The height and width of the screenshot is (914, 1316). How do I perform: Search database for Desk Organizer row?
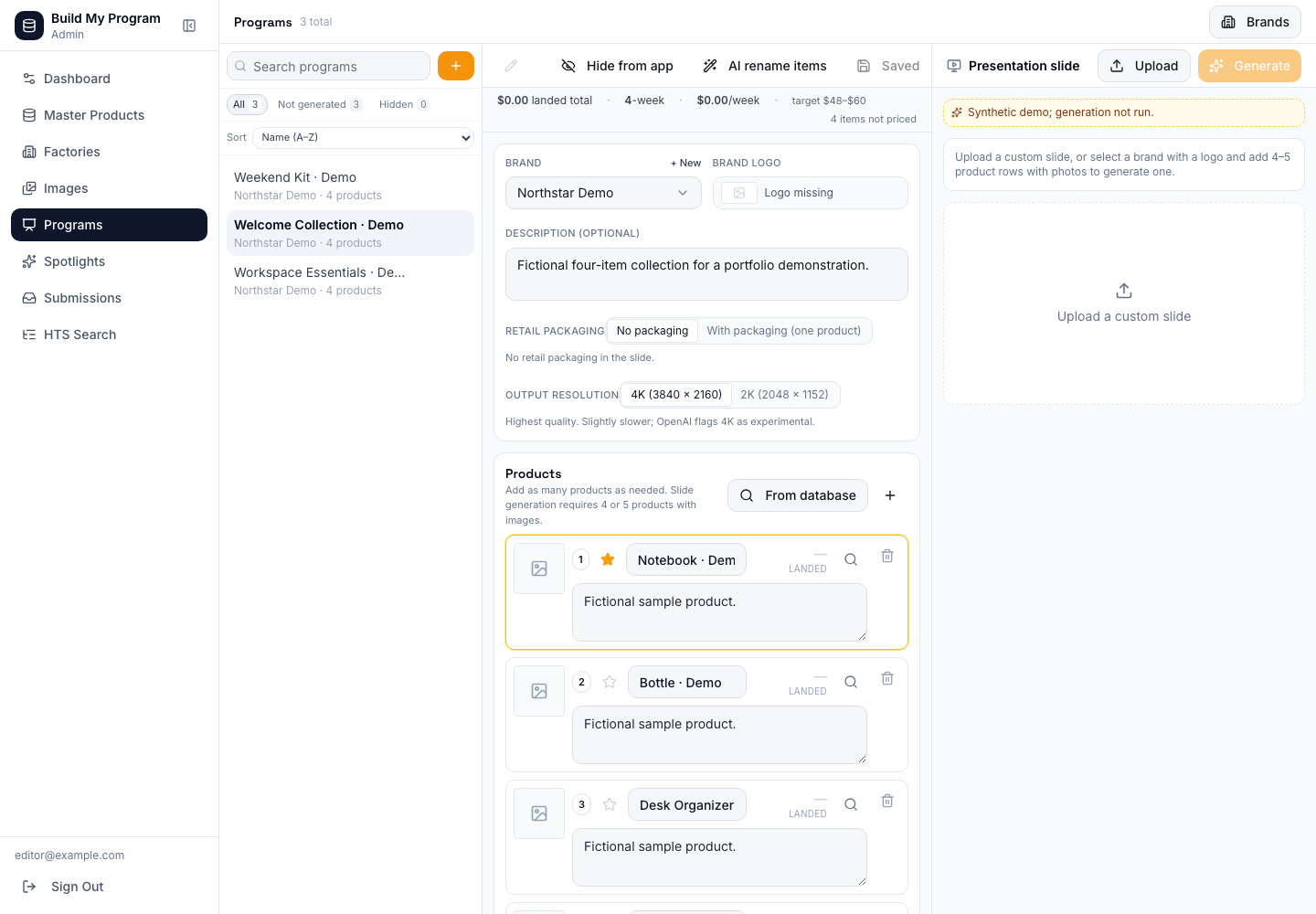(x=851, y=804)
